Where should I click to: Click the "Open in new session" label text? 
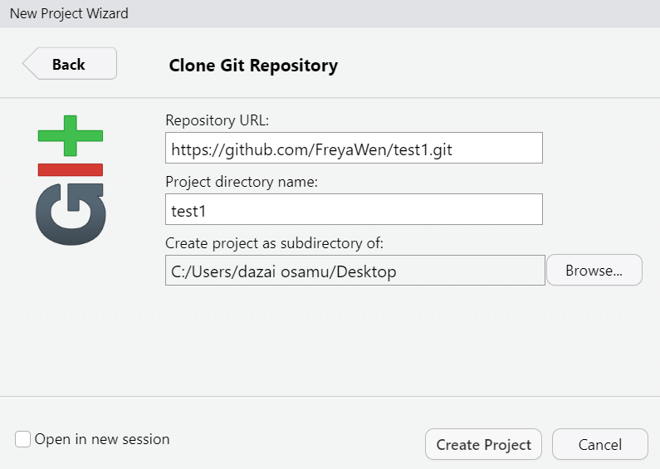pyautogui.click(x=102, y=439)
